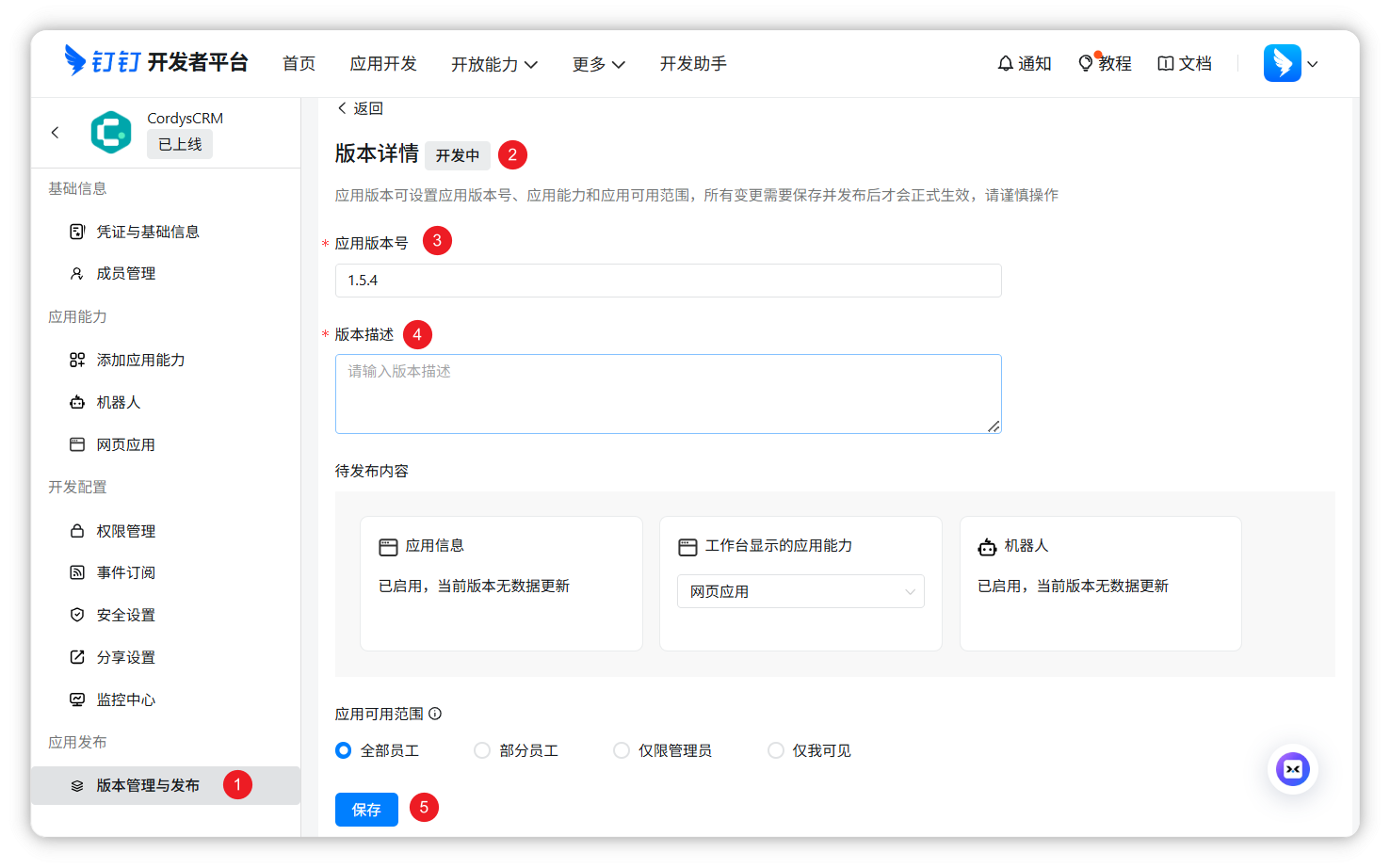Click the DingTalk developer platform logo
This screenshot has width=1390, height=868.
[x=155, y=62]
